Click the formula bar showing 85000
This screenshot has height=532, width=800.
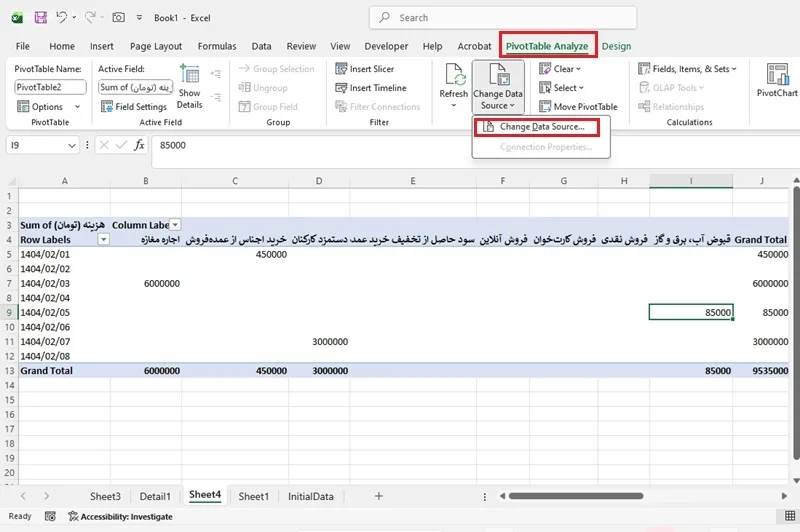coord(474,151)
